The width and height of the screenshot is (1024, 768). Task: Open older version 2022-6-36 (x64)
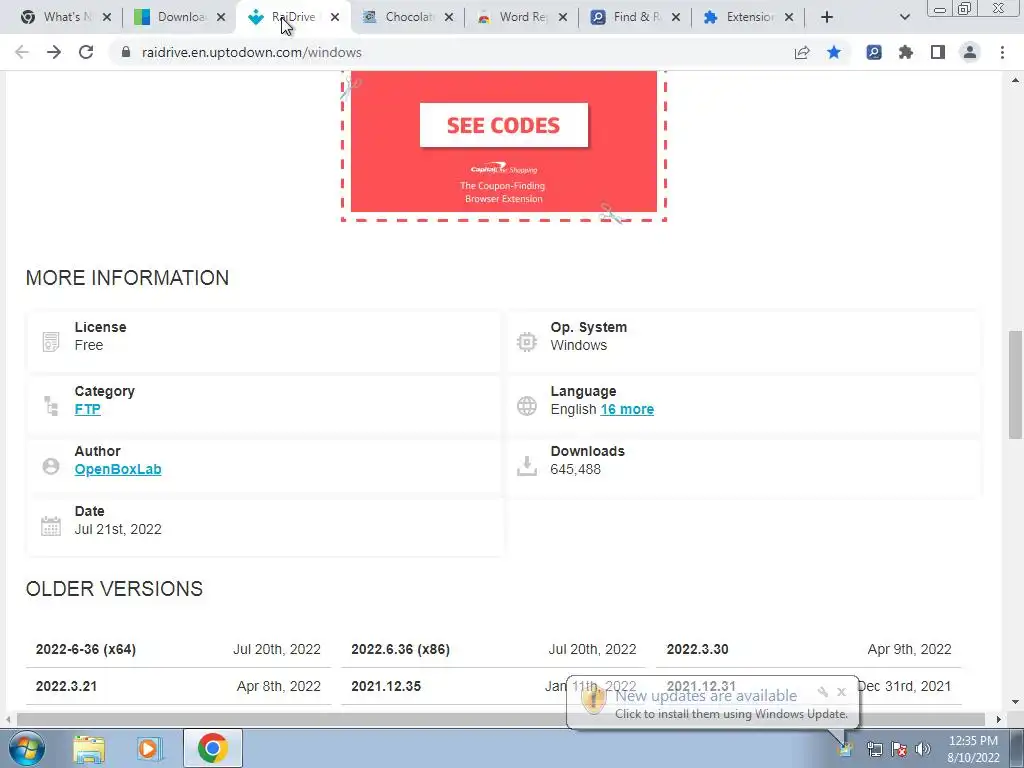pyautogui.click(x=86, y=649)
